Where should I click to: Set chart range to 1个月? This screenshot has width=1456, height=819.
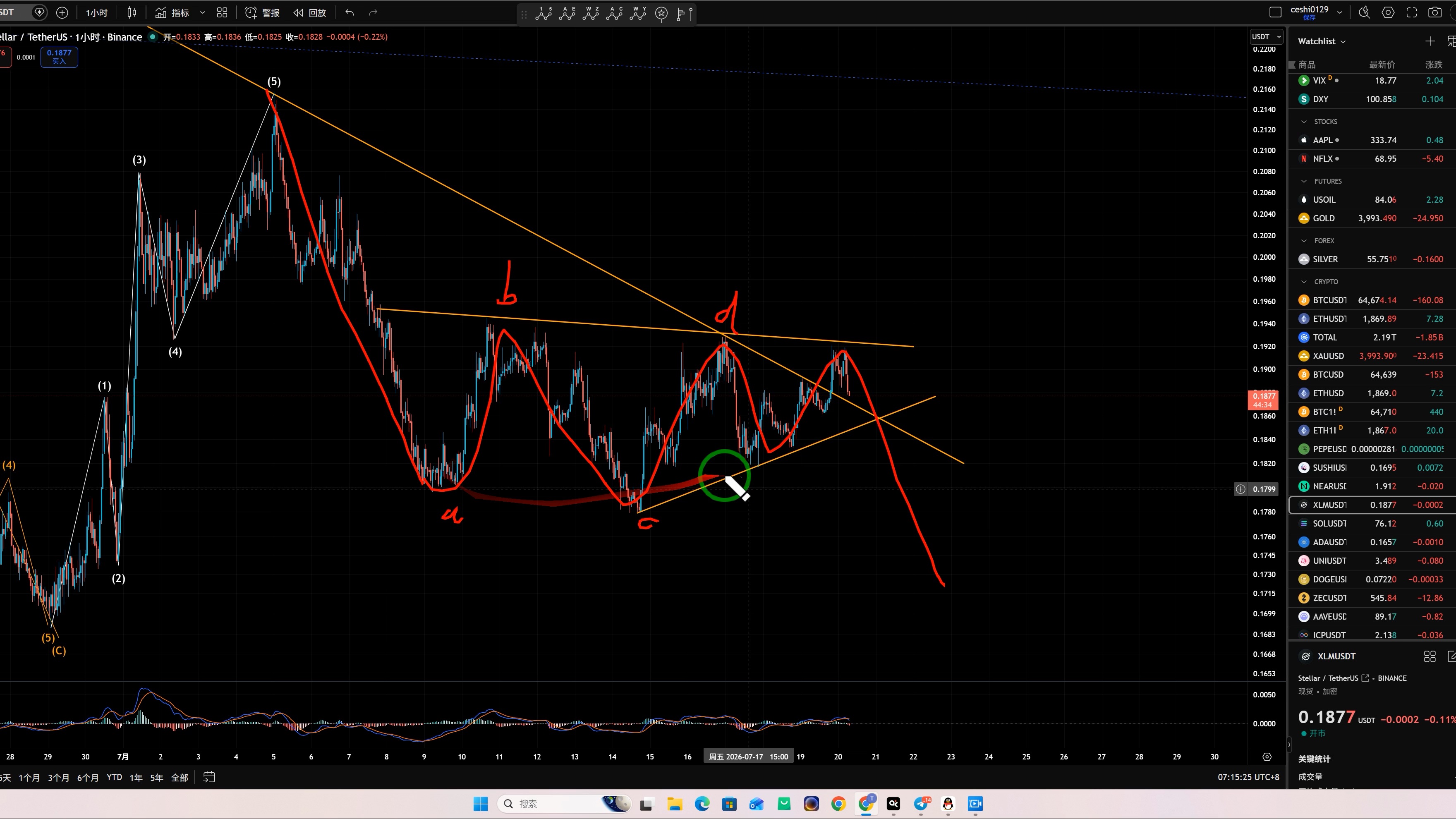point(29,778)
